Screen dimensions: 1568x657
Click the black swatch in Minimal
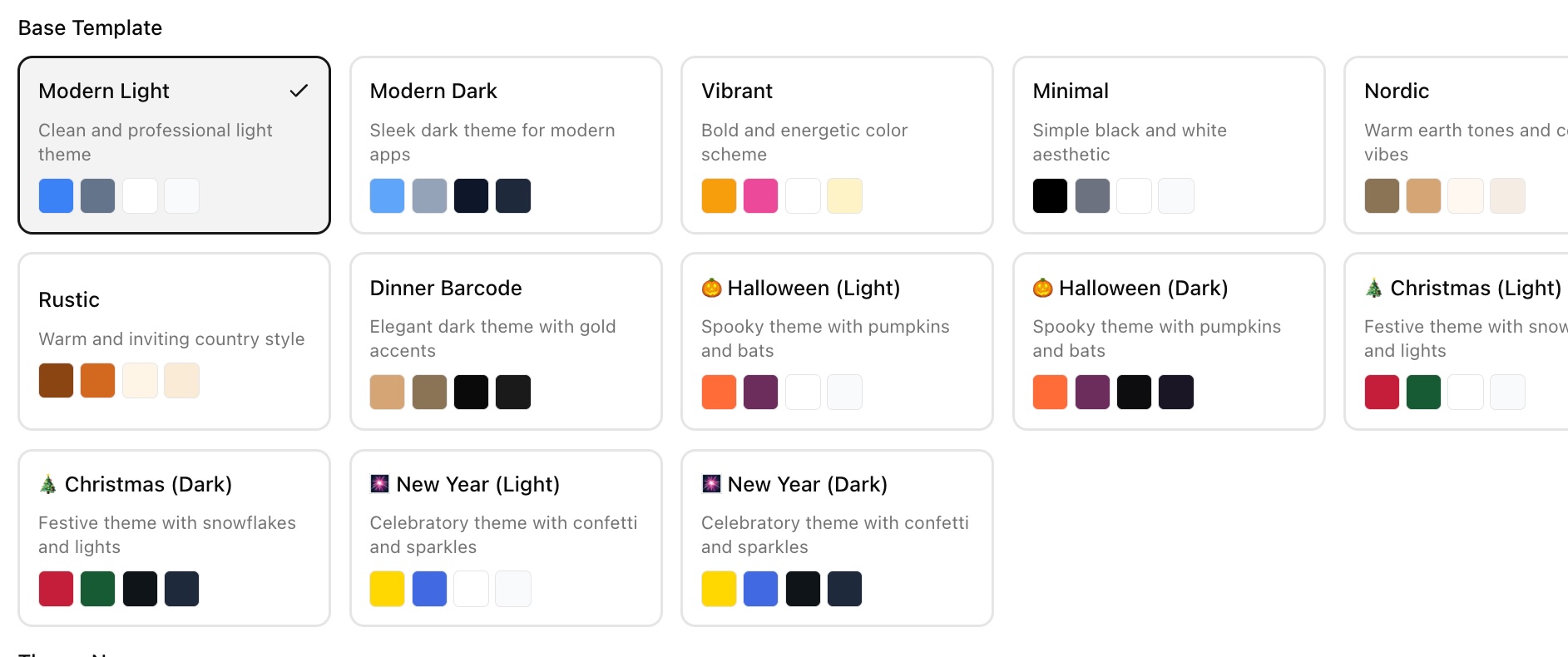[1050, 196]
